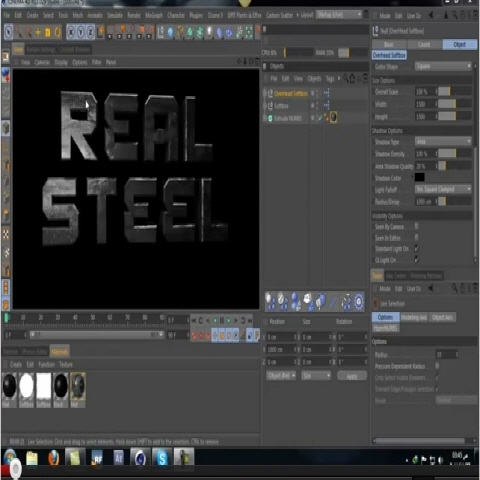Search objects with magnifier icon
The width and height of the screenshot is (480, 480).
(346, 79)
